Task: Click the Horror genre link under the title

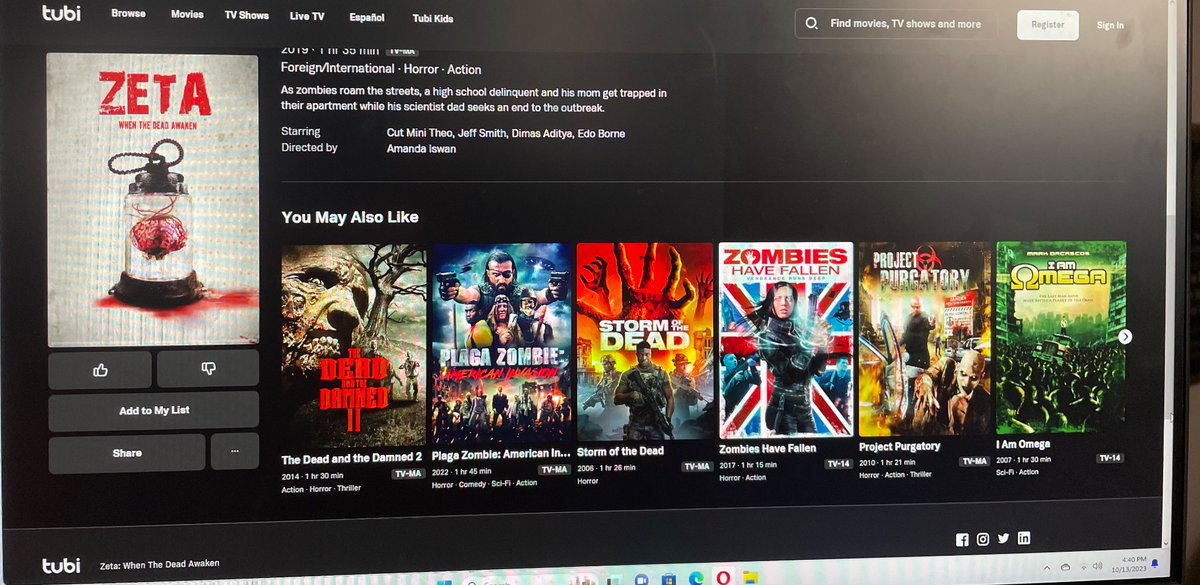Action: (x=421, y=69)
